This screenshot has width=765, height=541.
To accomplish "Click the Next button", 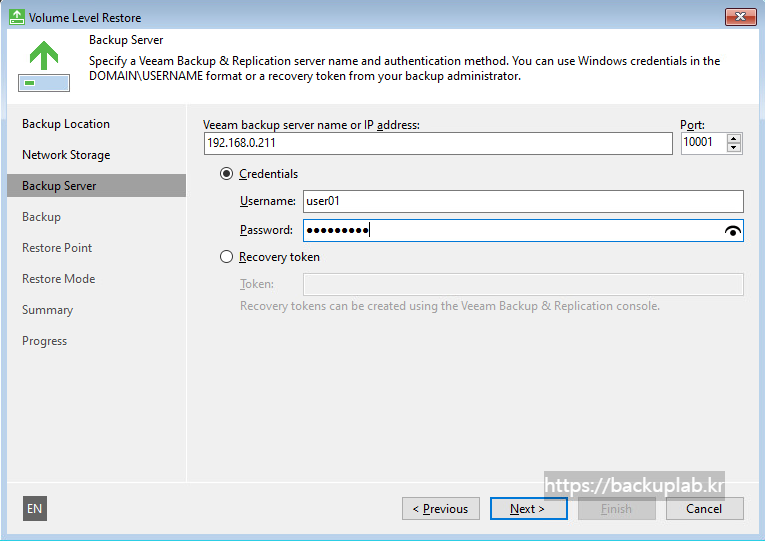I will [x=528, y=508].
